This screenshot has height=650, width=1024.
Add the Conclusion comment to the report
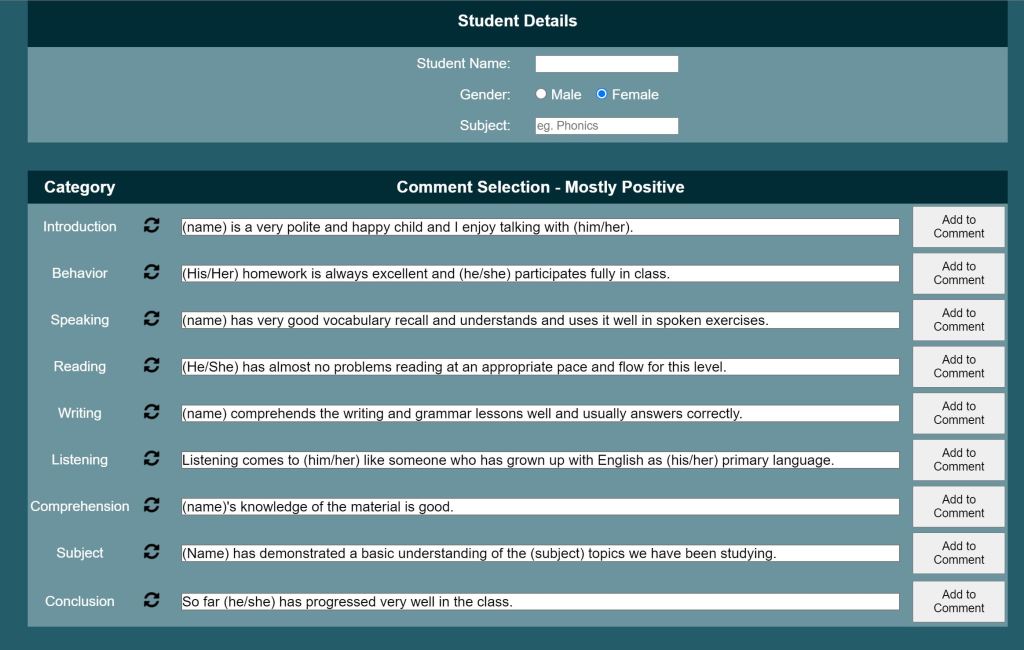(957, 600)
